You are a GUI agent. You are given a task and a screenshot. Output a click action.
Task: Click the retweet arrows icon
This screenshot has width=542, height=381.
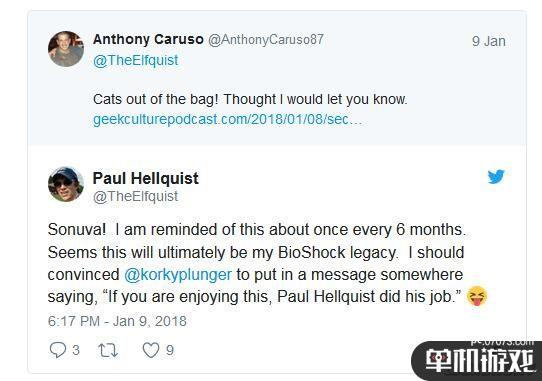[108, 350]
